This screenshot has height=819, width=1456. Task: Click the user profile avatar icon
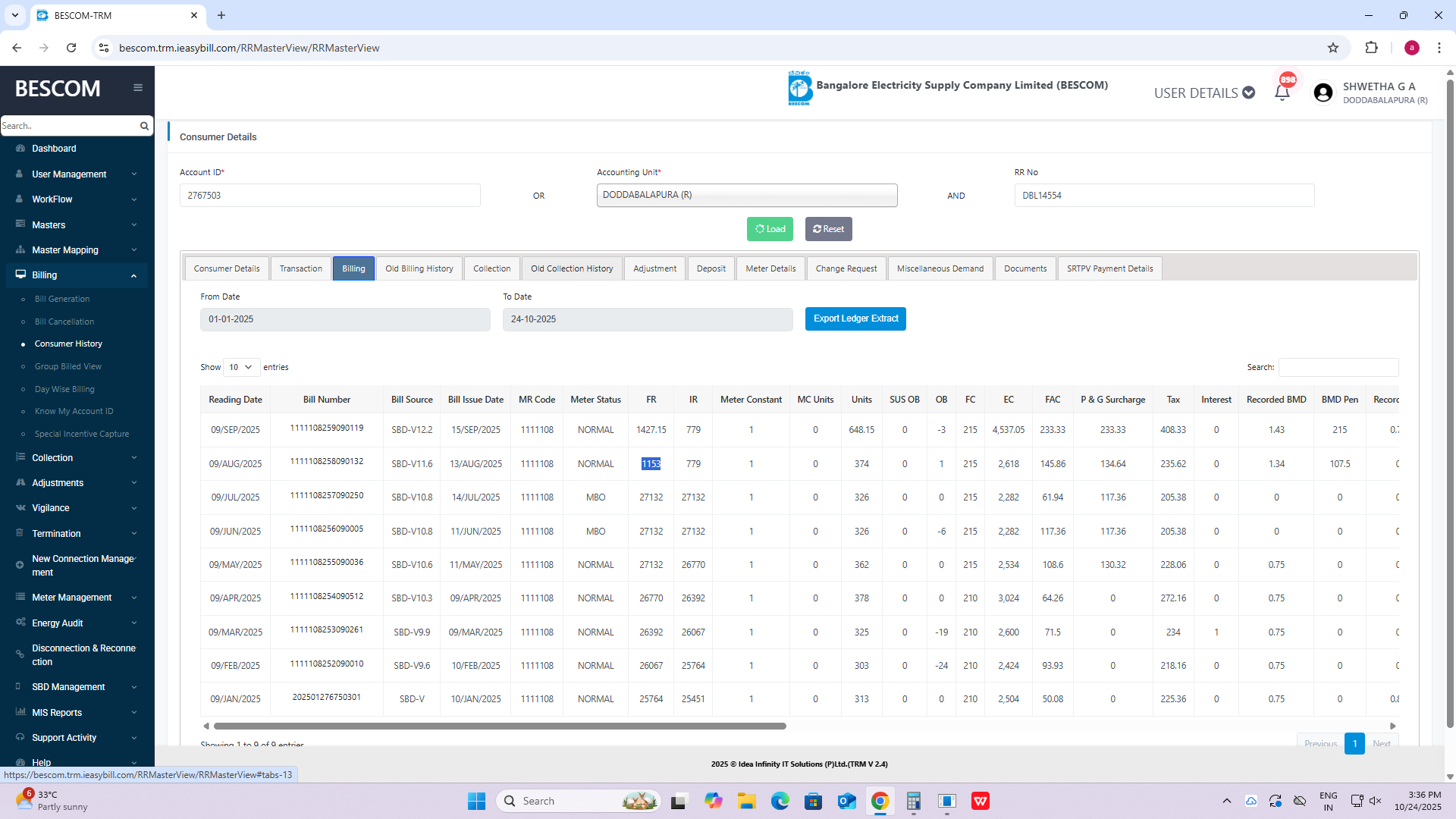(x=1323, y=93)
